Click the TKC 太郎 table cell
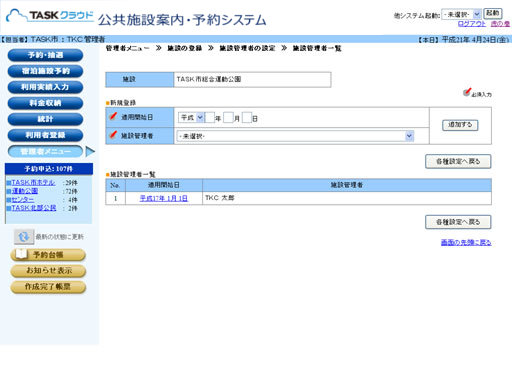 click(x=347, y=198)
